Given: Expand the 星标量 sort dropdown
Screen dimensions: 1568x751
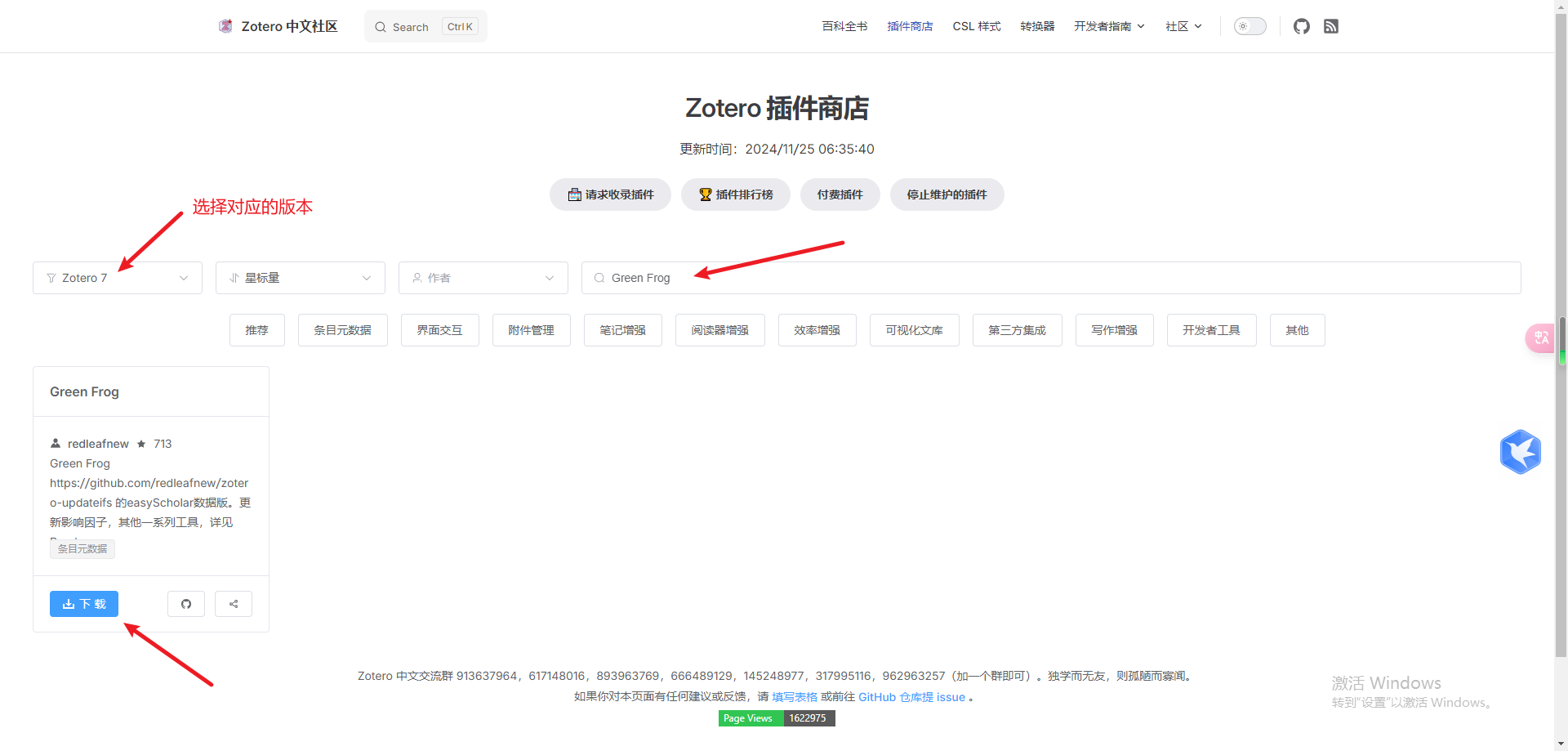Looking at the screenshot, I should pyautogui.click(x=301, y=278).
